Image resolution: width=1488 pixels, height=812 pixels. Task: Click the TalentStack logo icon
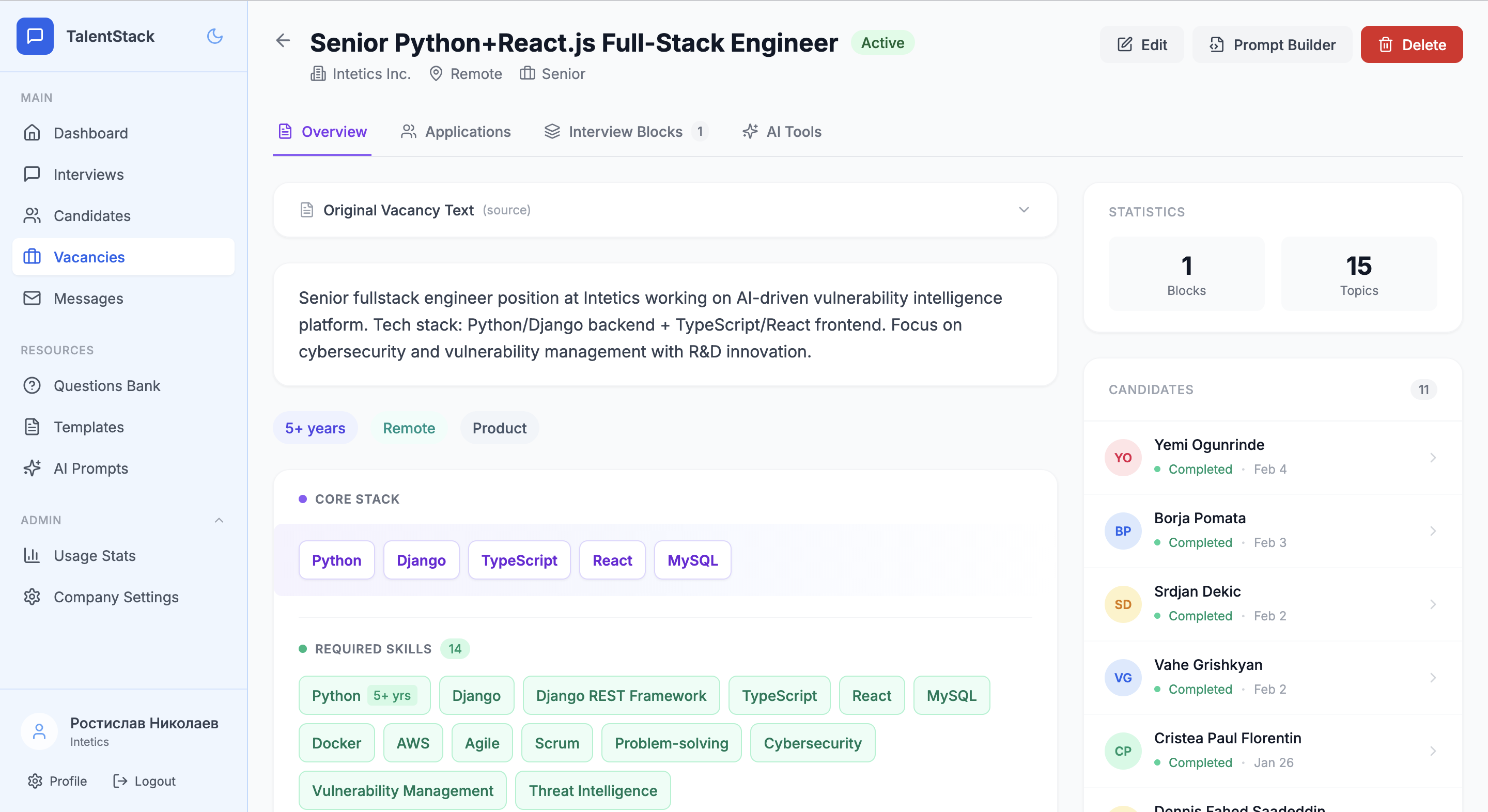(35, 36)
